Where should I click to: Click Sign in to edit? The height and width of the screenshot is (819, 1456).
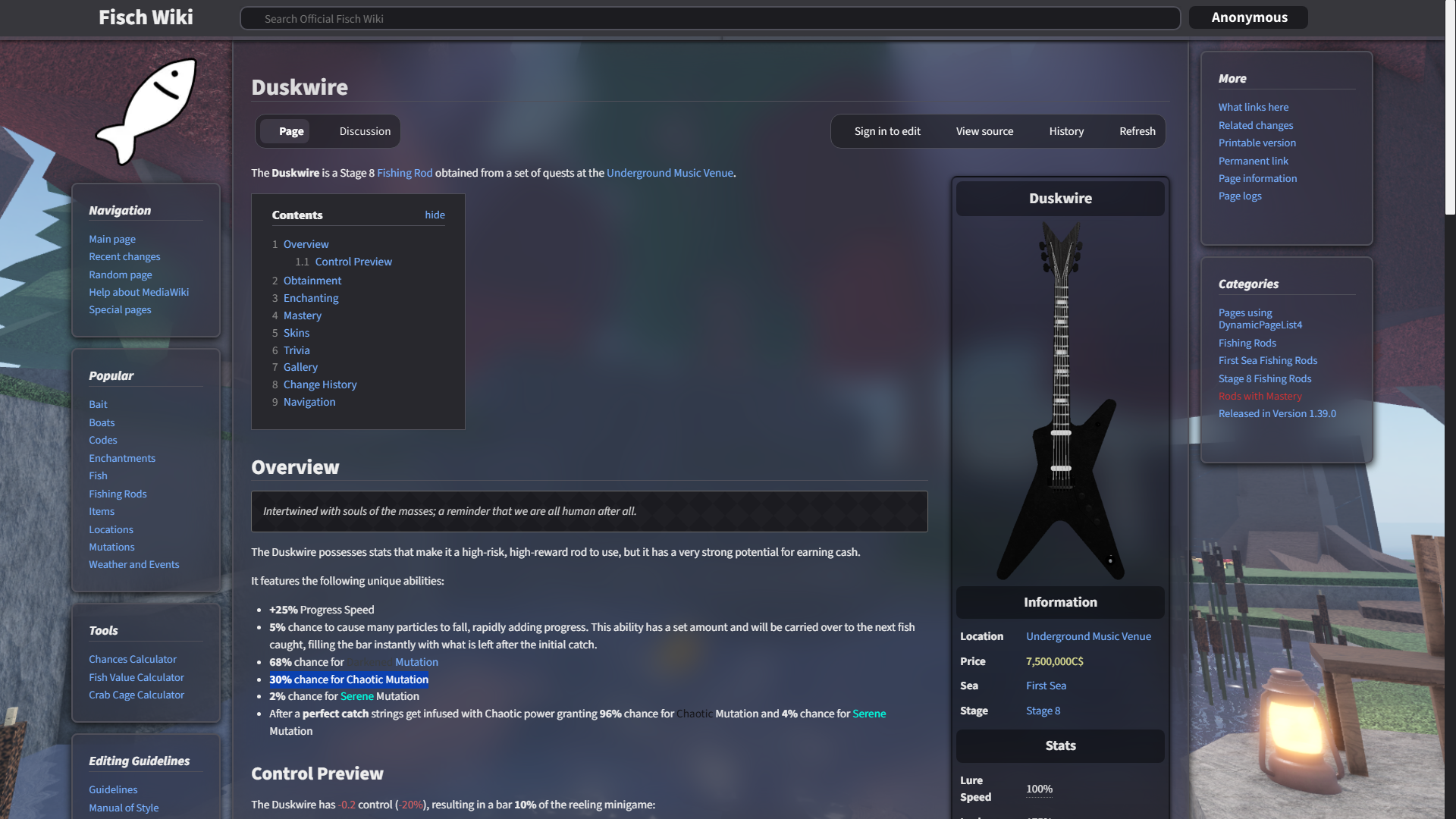887,131
